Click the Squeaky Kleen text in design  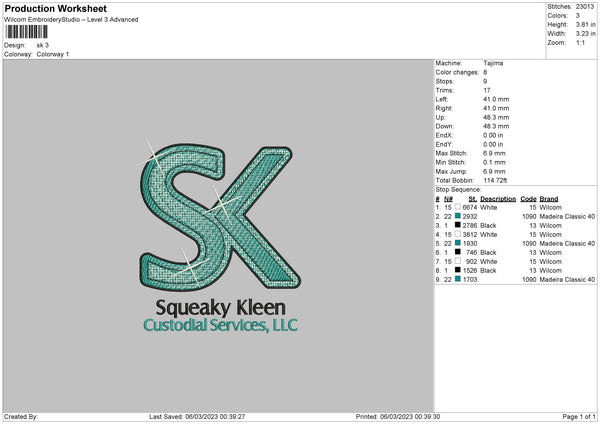pyautogui.click(x=220, y=308)
